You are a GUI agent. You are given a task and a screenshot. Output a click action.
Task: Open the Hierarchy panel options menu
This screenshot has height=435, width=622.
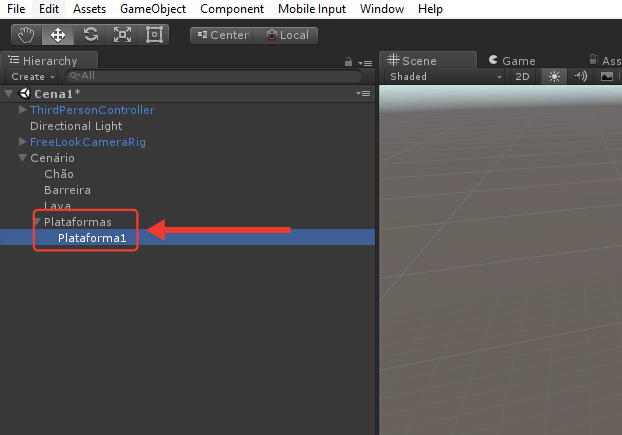coord(365,63)
